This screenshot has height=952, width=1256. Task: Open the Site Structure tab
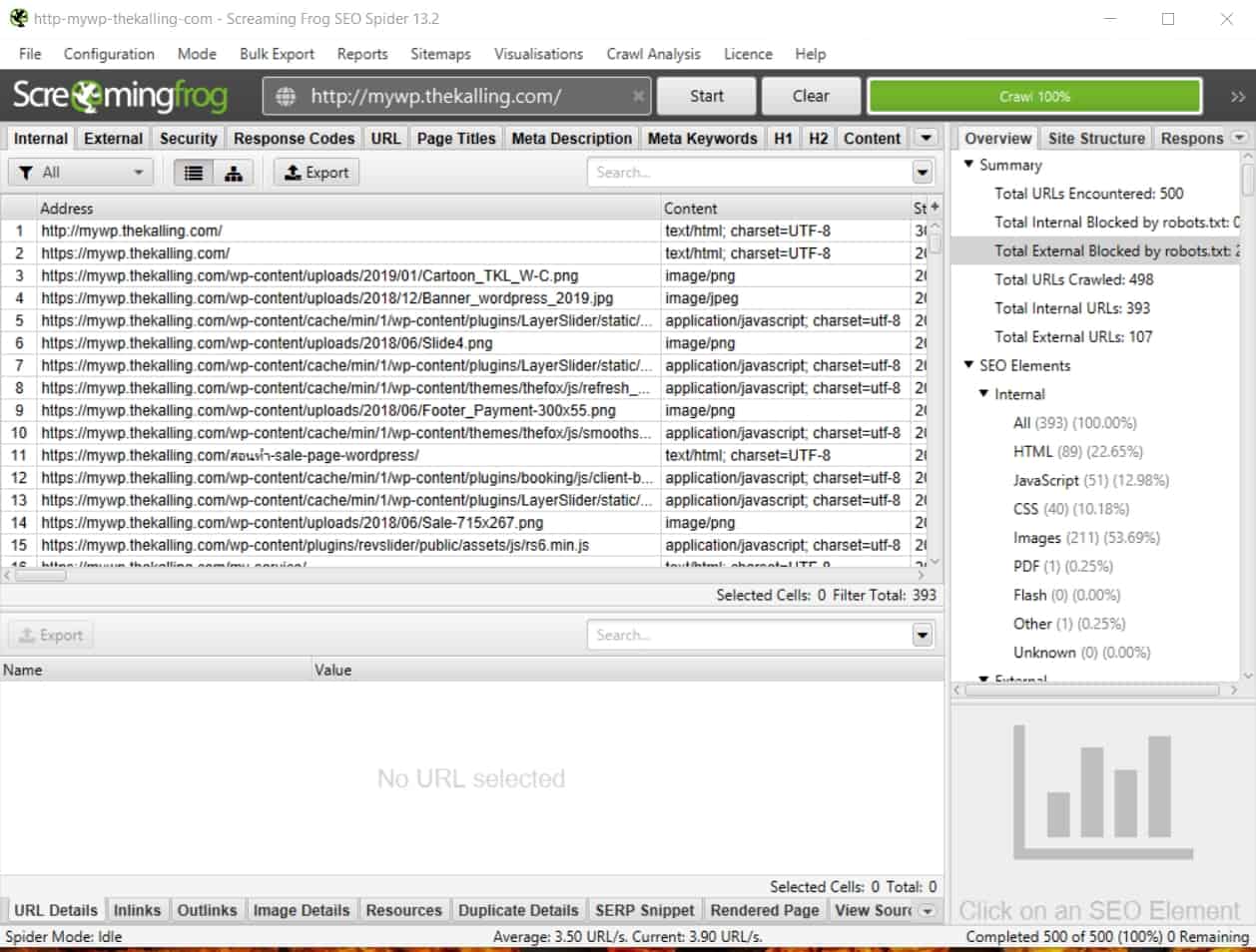pos(1096,138)
